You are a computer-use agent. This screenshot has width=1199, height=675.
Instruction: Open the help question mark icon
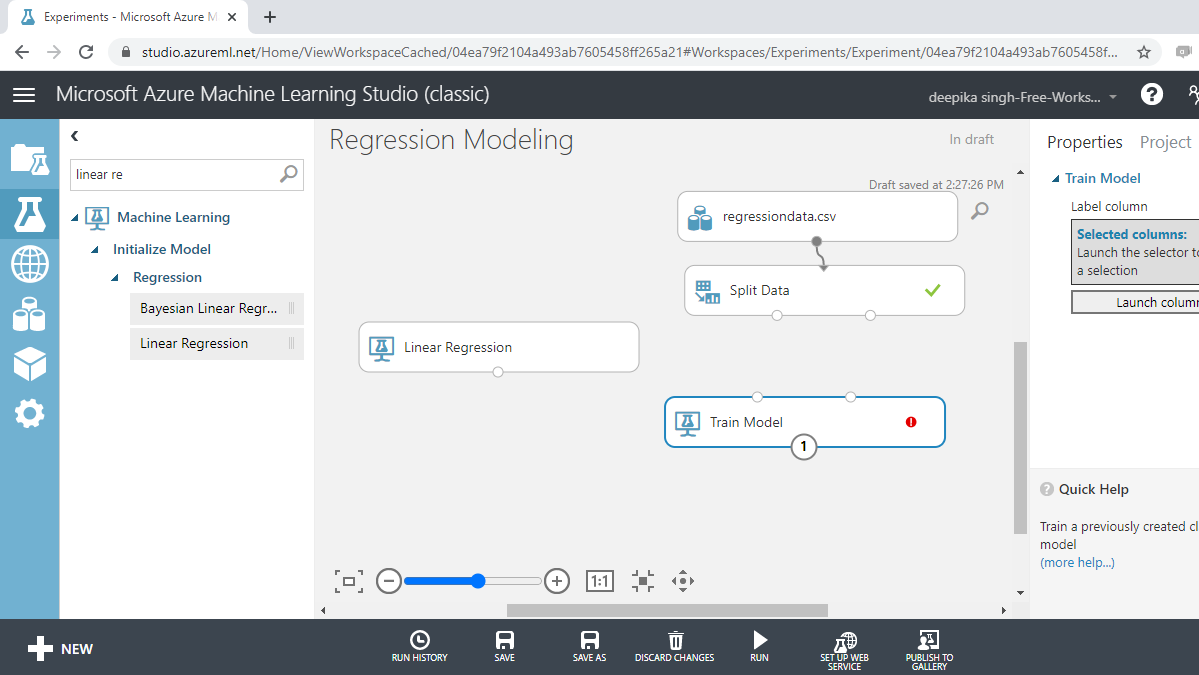pyautogui.click(x=1152, y=95)
